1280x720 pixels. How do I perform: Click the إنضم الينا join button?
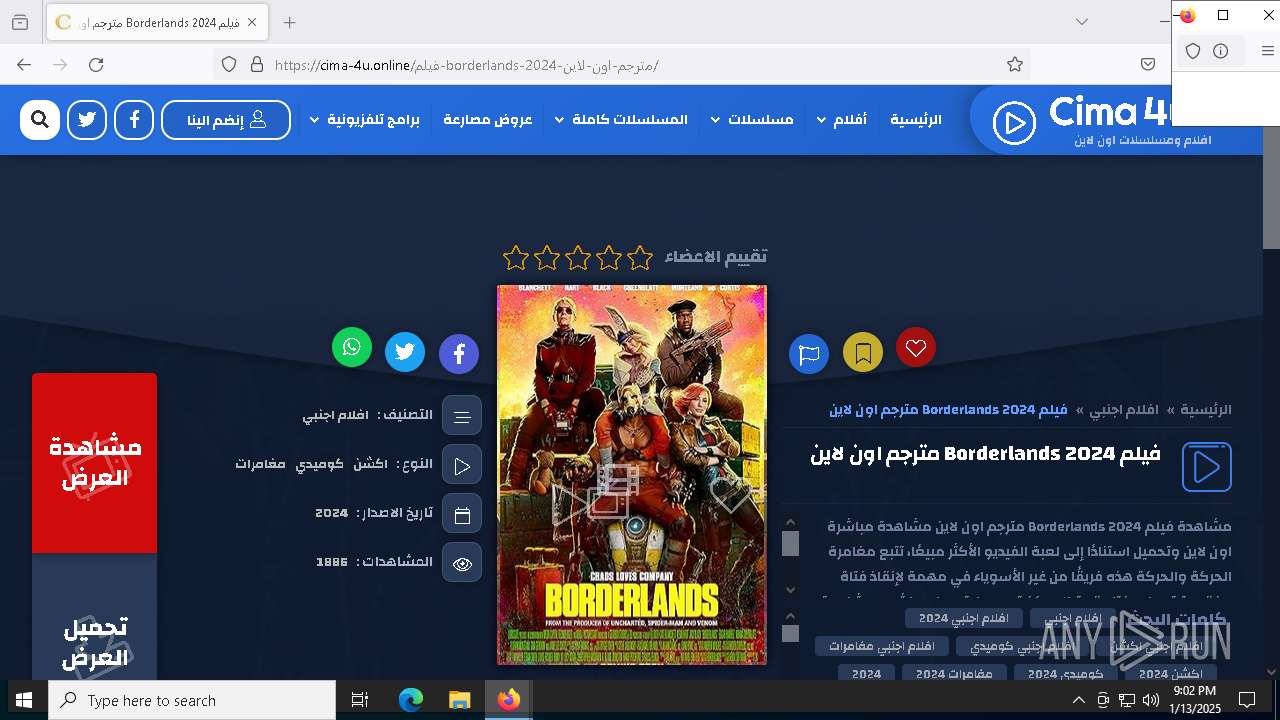[x=226, y=120]
